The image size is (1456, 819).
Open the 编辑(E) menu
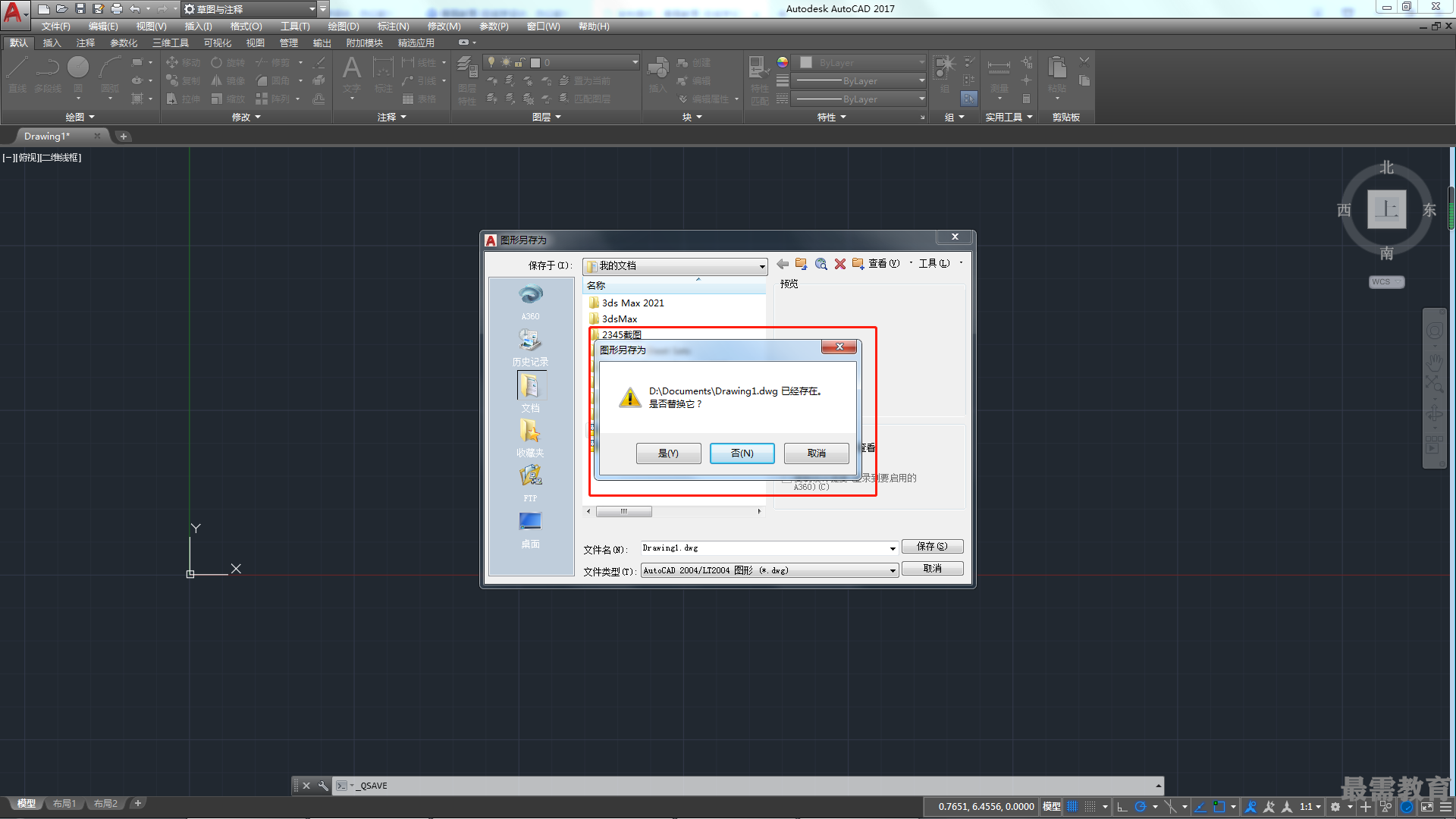pyautogui.click(x=103, y=27)
